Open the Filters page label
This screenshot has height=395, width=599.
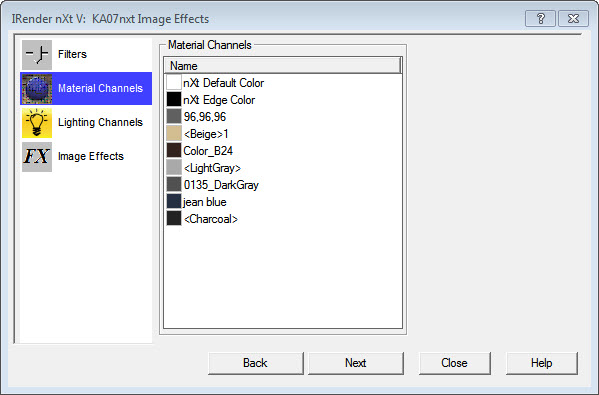[x=72, y=54]
